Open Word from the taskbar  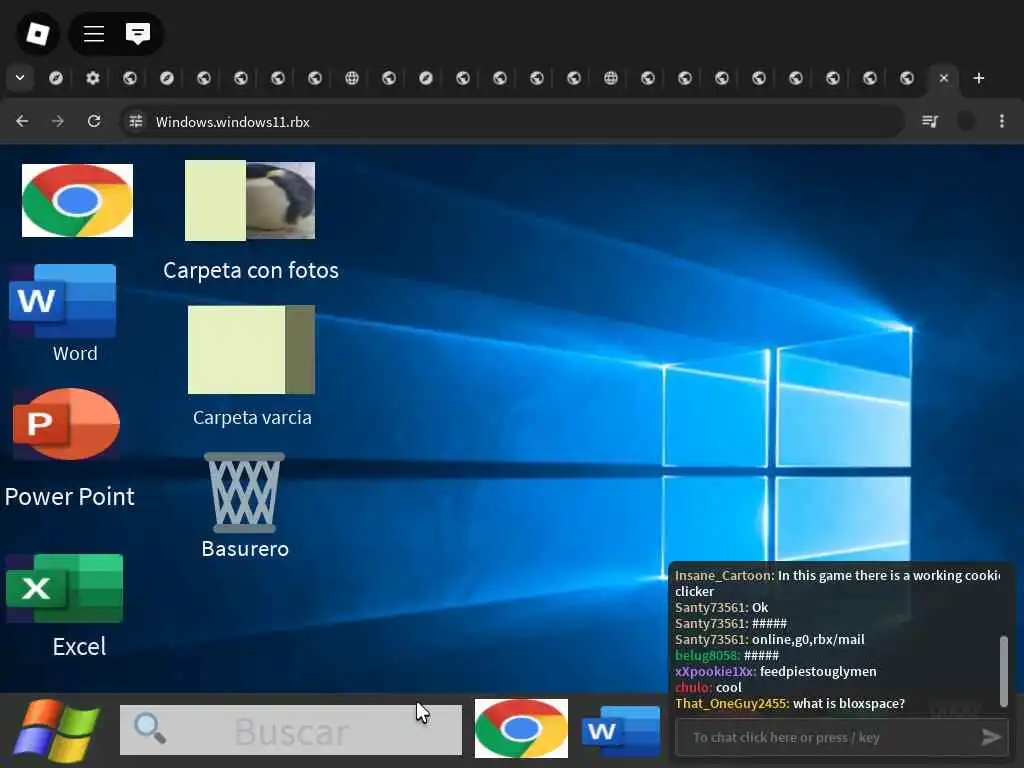click(x=620, y=731)
